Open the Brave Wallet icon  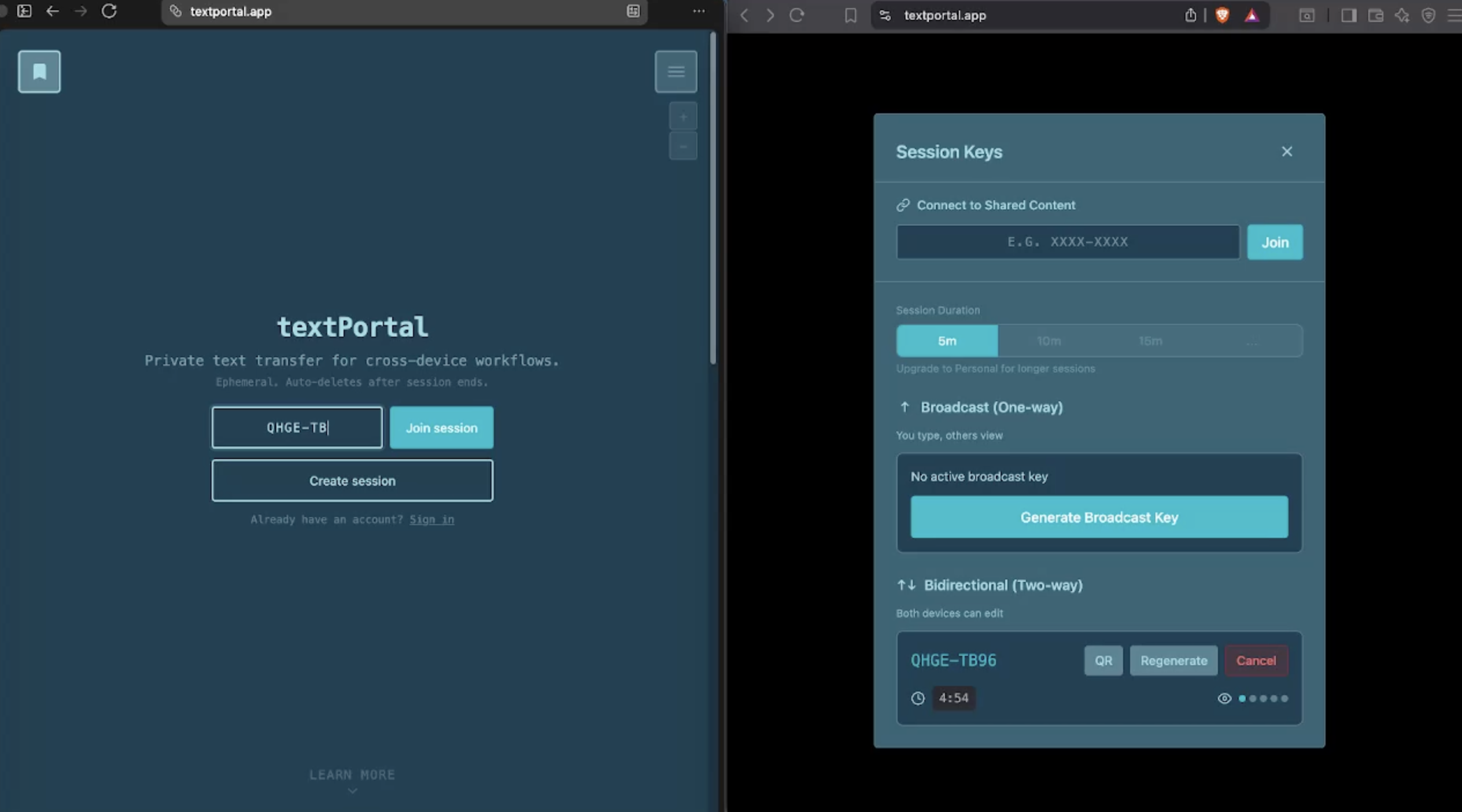pos(1376,16)
